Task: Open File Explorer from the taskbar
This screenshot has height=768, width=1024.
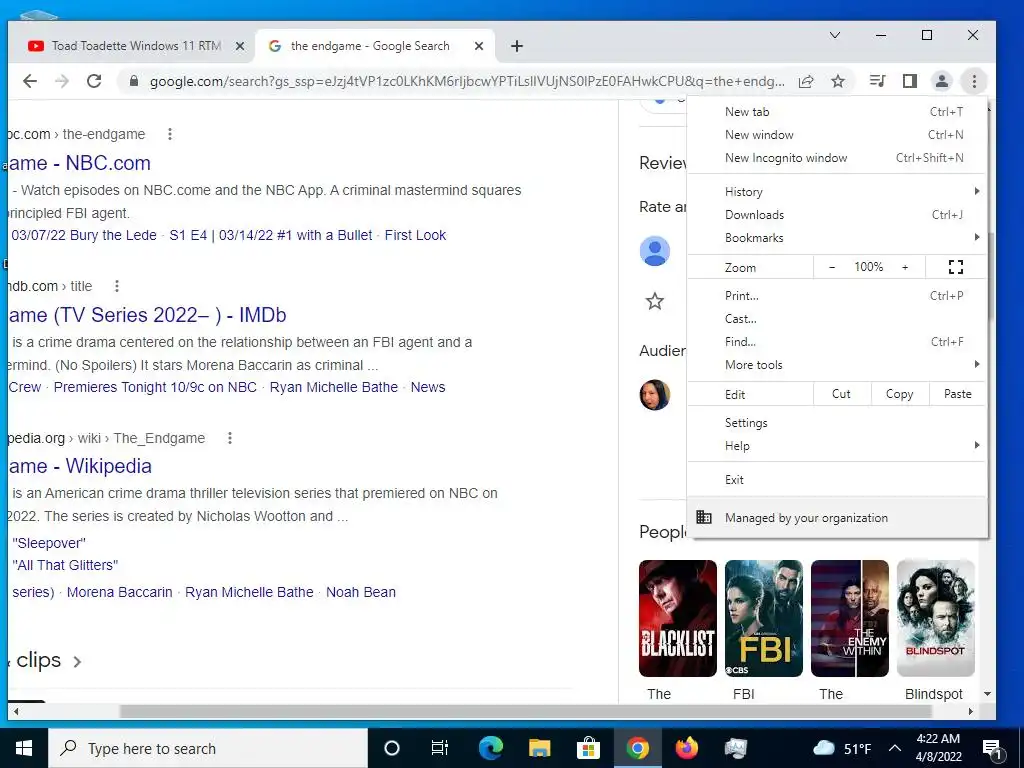Action: [x=539, y=748]
